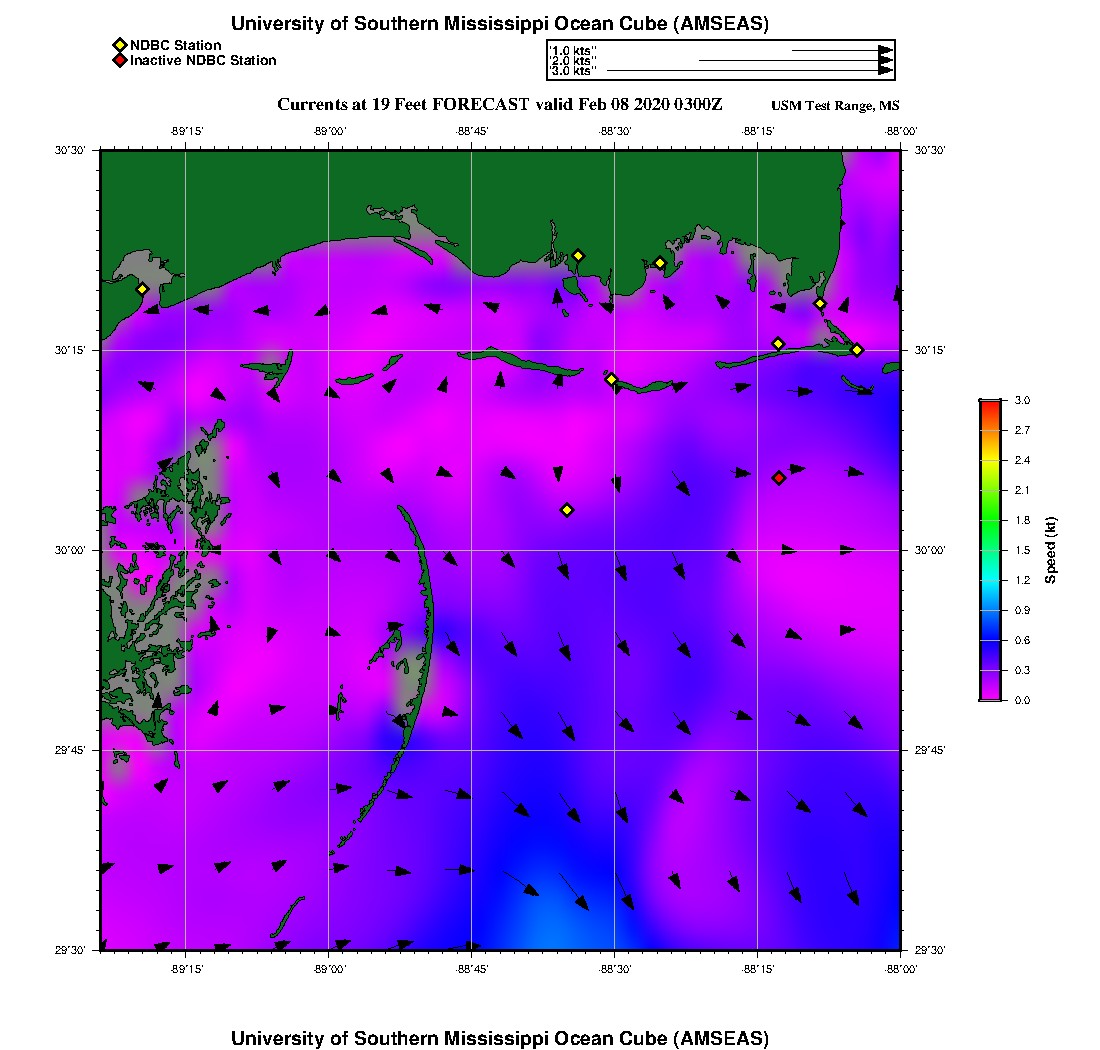
Task: Click the 'Currents at 19 Feet FORECAST' heading
Action: point(499,105)
